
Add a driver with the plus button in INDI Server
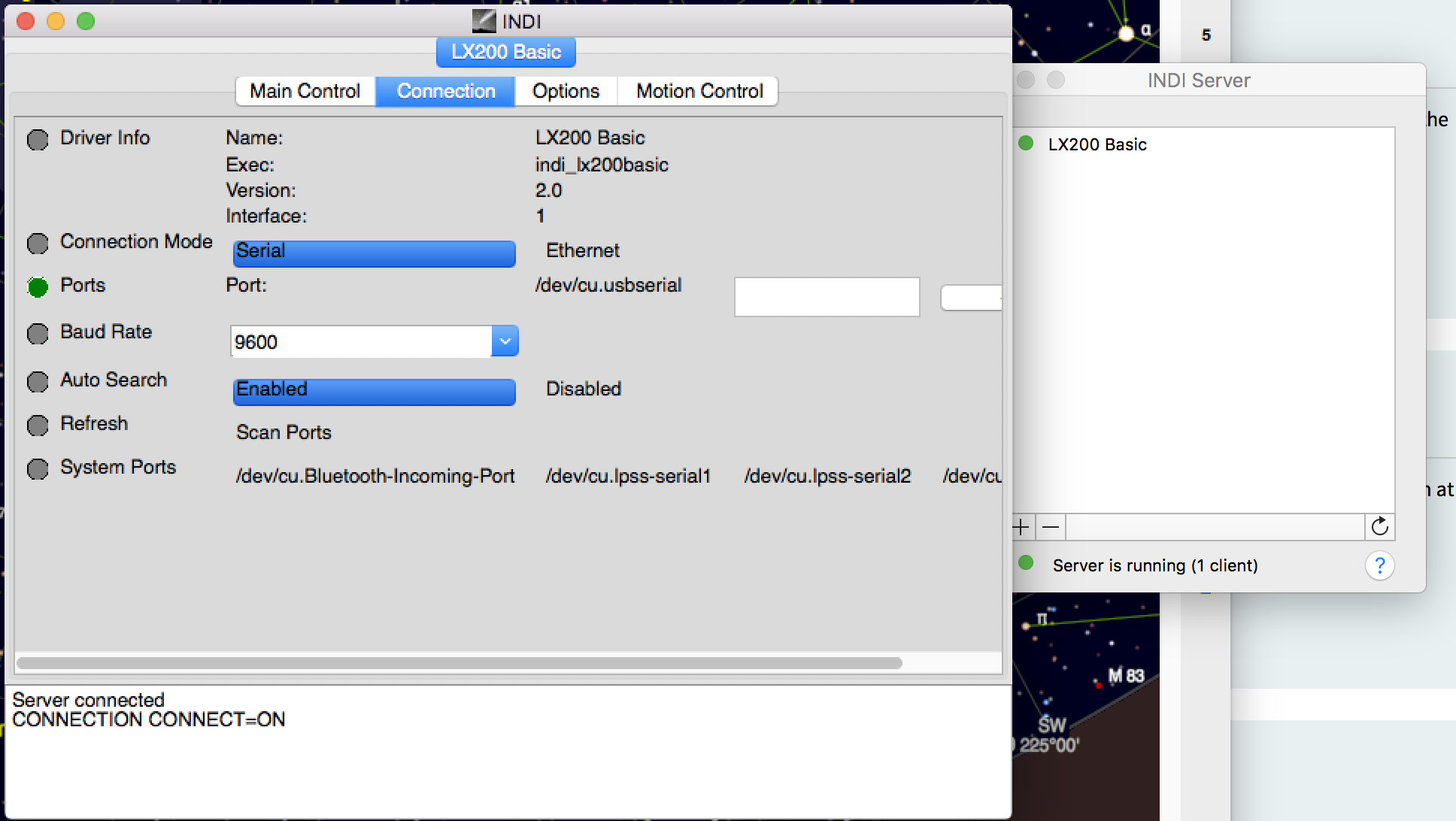pyautogui.click(x=1021, y=527)
